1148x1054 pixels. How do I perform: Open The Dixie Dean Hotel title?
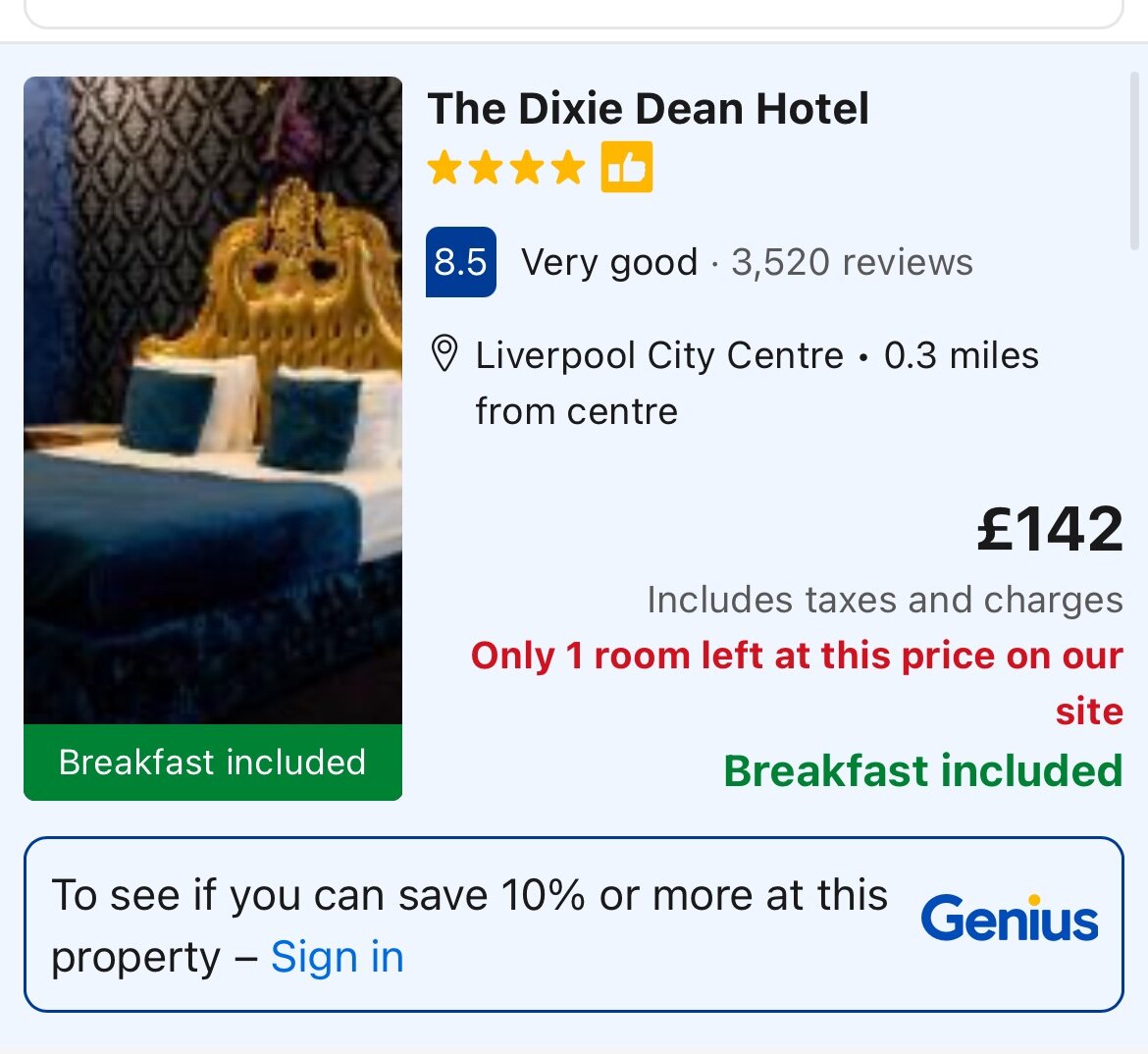(x=648, y=108)
